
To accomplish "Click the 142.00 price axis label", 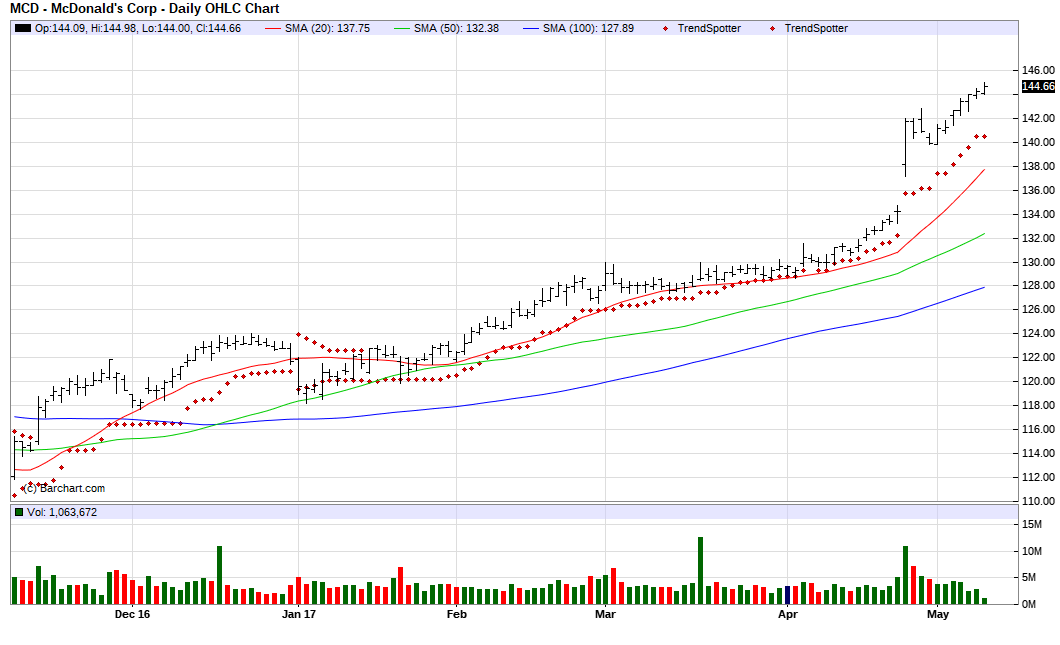I will [1038, 118].
